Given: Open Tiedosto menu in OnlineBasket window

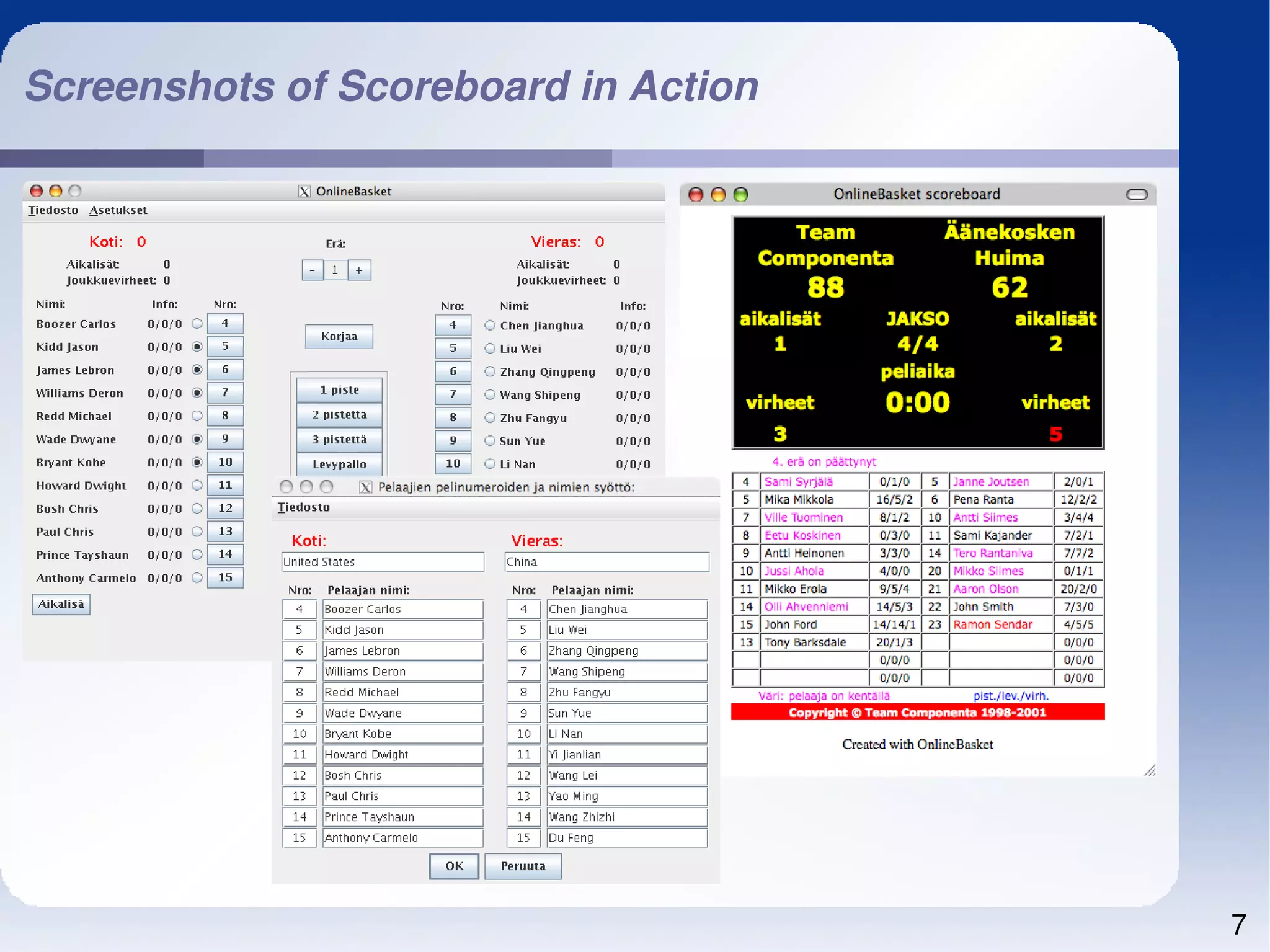Looking at the screenshot, I should [53, 210].
